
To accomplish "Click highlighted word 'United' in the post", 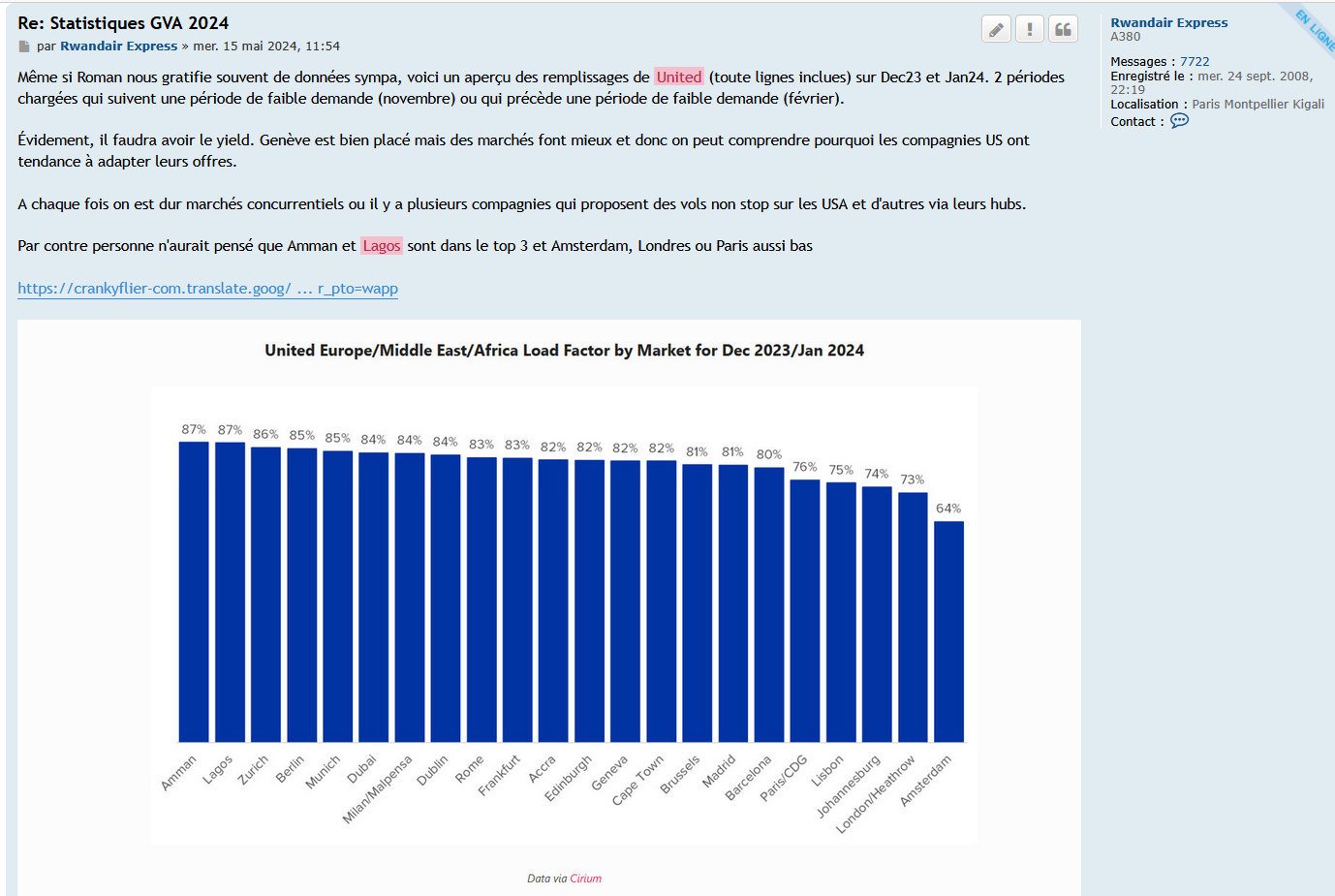I will [x=678, y=77].
